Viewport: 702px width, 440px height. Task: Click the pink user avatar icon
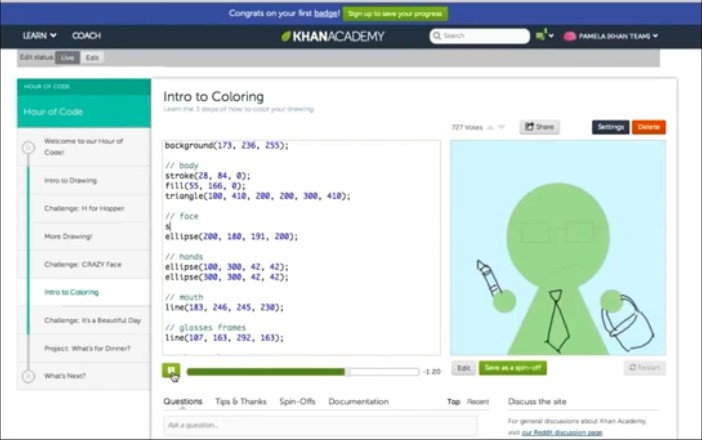[x=570, y=36]
